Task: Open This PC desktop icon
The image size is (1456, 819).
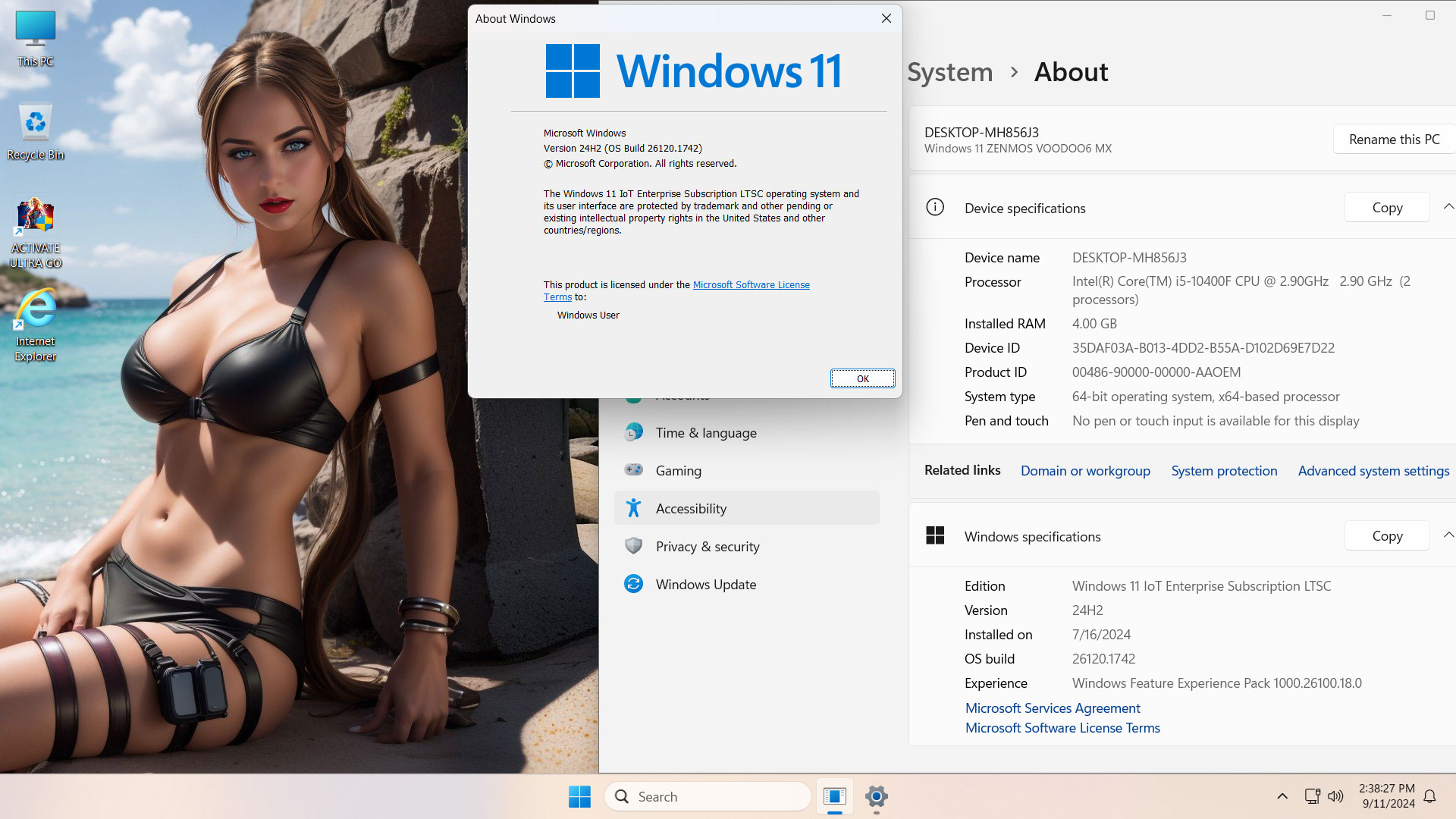Action: point(35,38)
